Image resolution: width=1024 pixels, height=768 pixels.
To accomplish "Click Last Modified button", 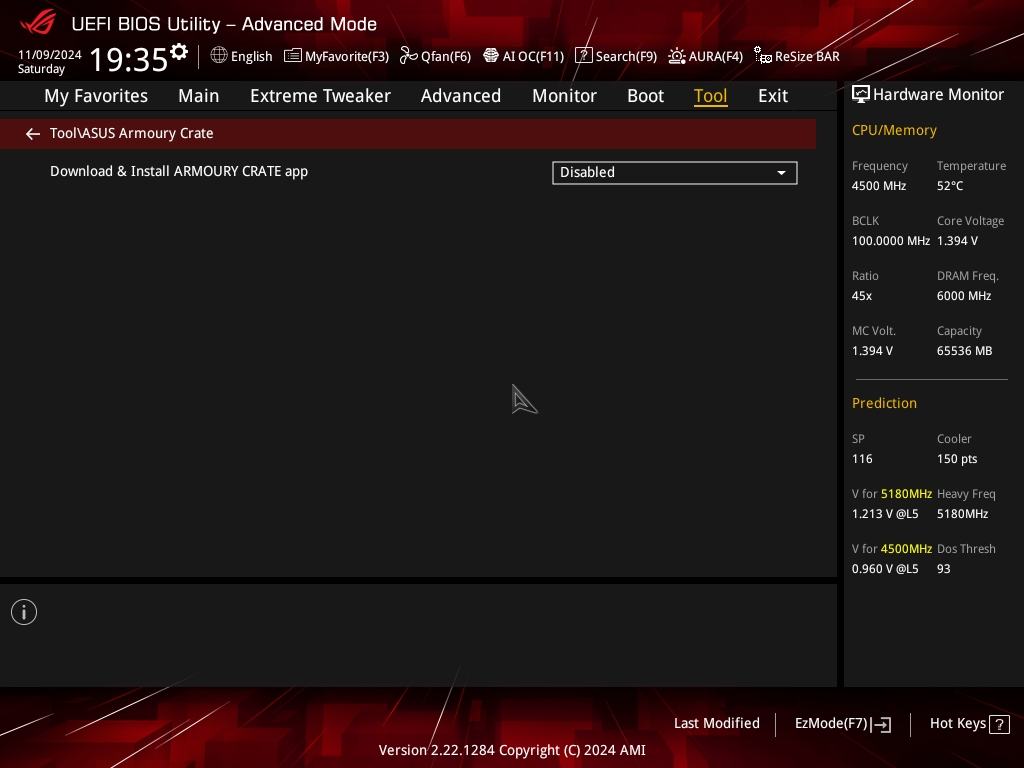I will [716, 724].
